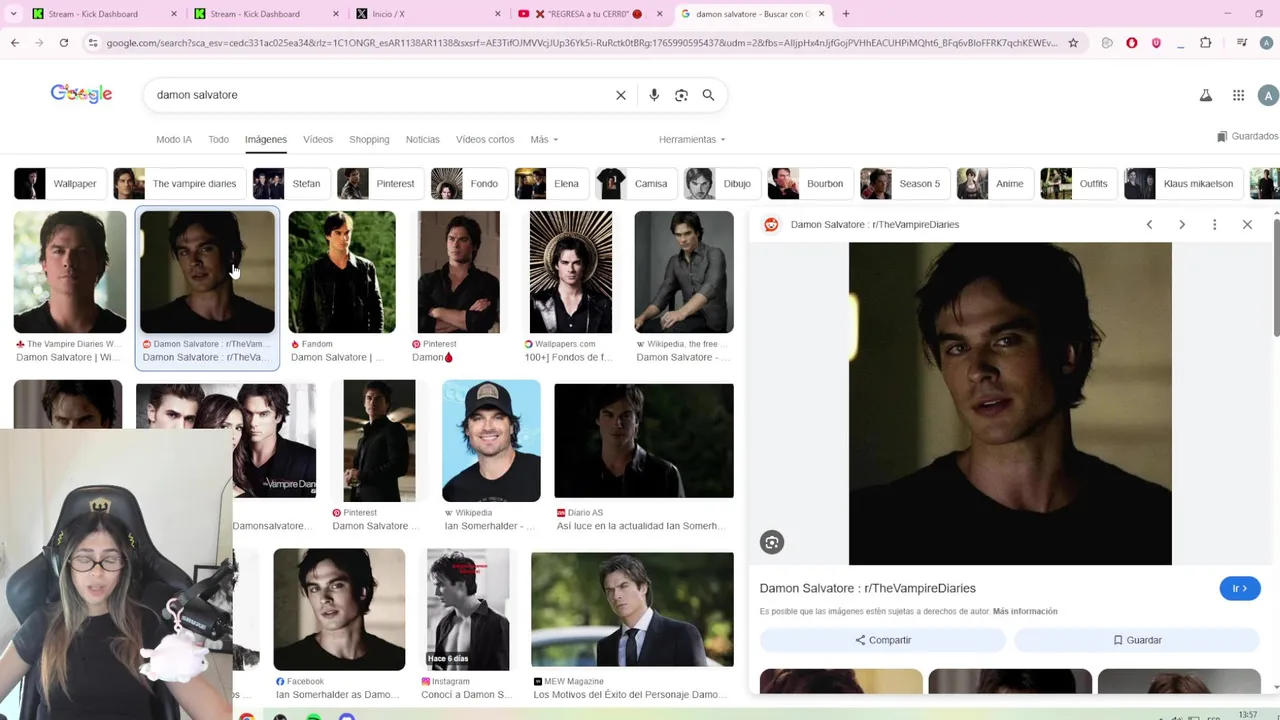Go forward in browser history
The width and height of the screenshot is (1280, 720).
coord(39,43)
